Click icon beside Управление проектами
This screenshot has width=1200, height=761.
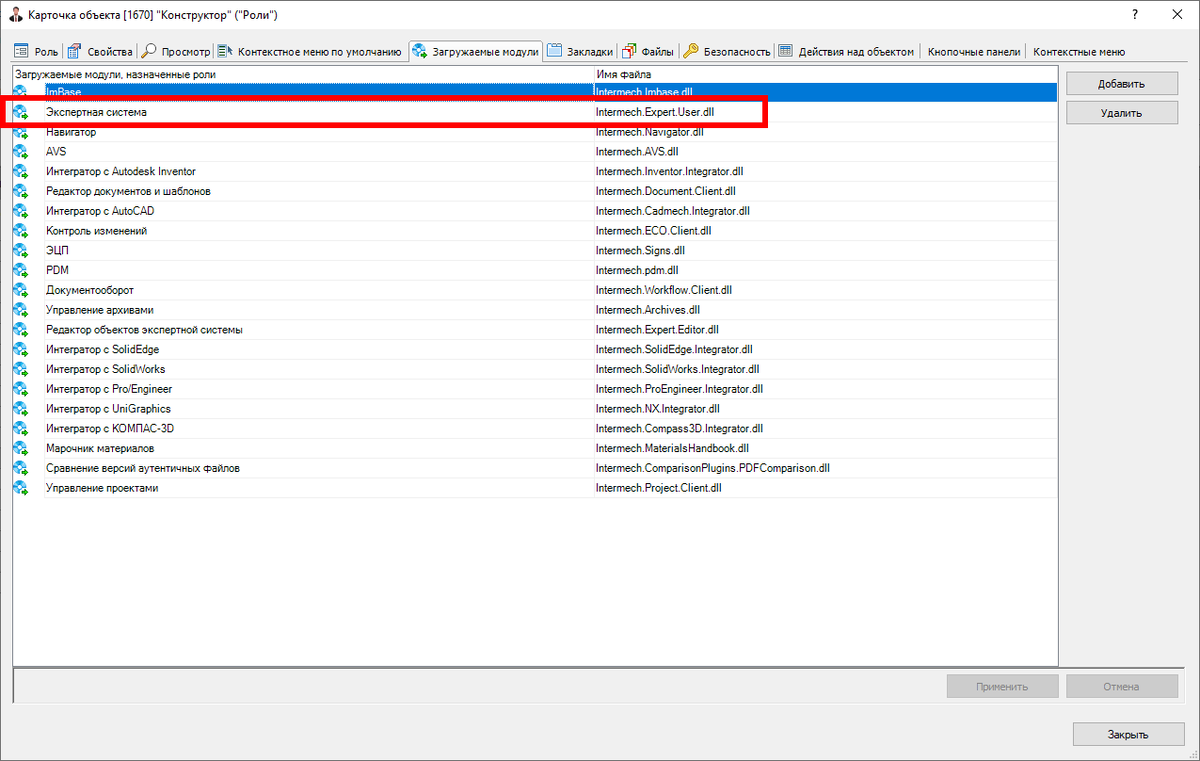pos(21,487)
